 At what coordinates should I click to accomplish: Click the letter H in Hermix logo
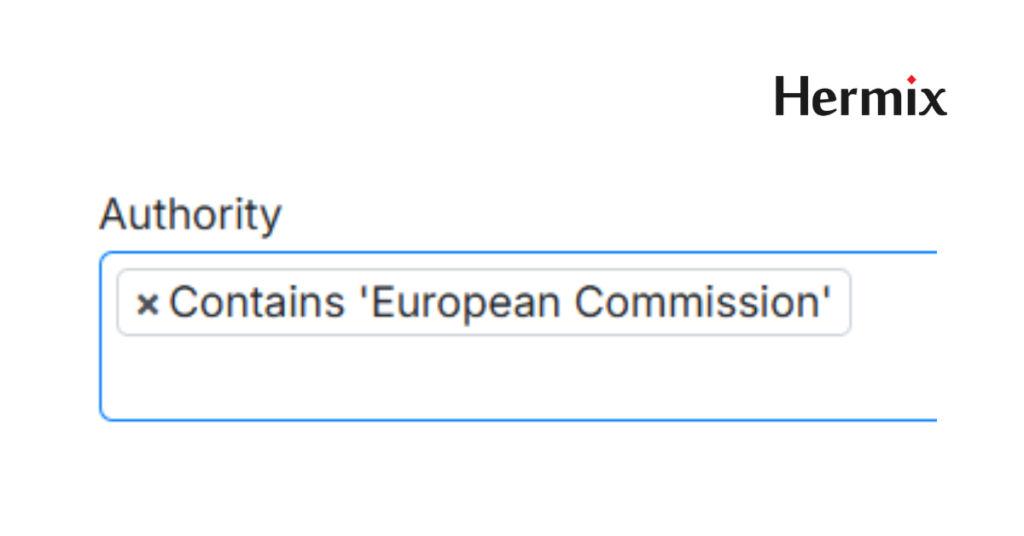pyautogui.click(x=790, y=97)
